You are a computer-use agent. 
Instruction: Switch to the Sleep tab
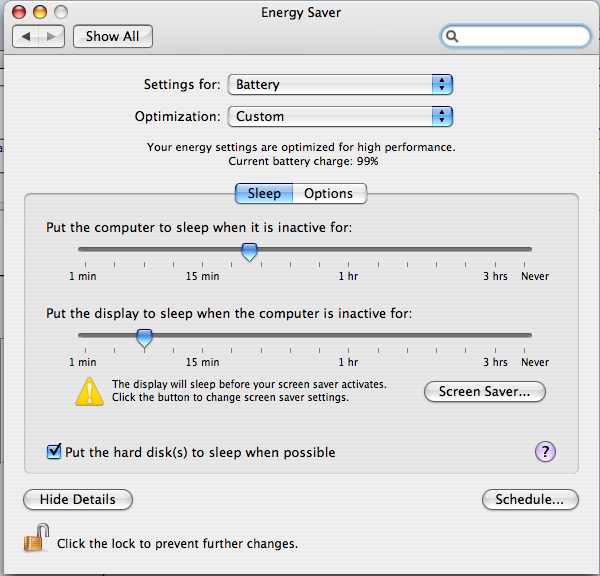coord(264,193)
